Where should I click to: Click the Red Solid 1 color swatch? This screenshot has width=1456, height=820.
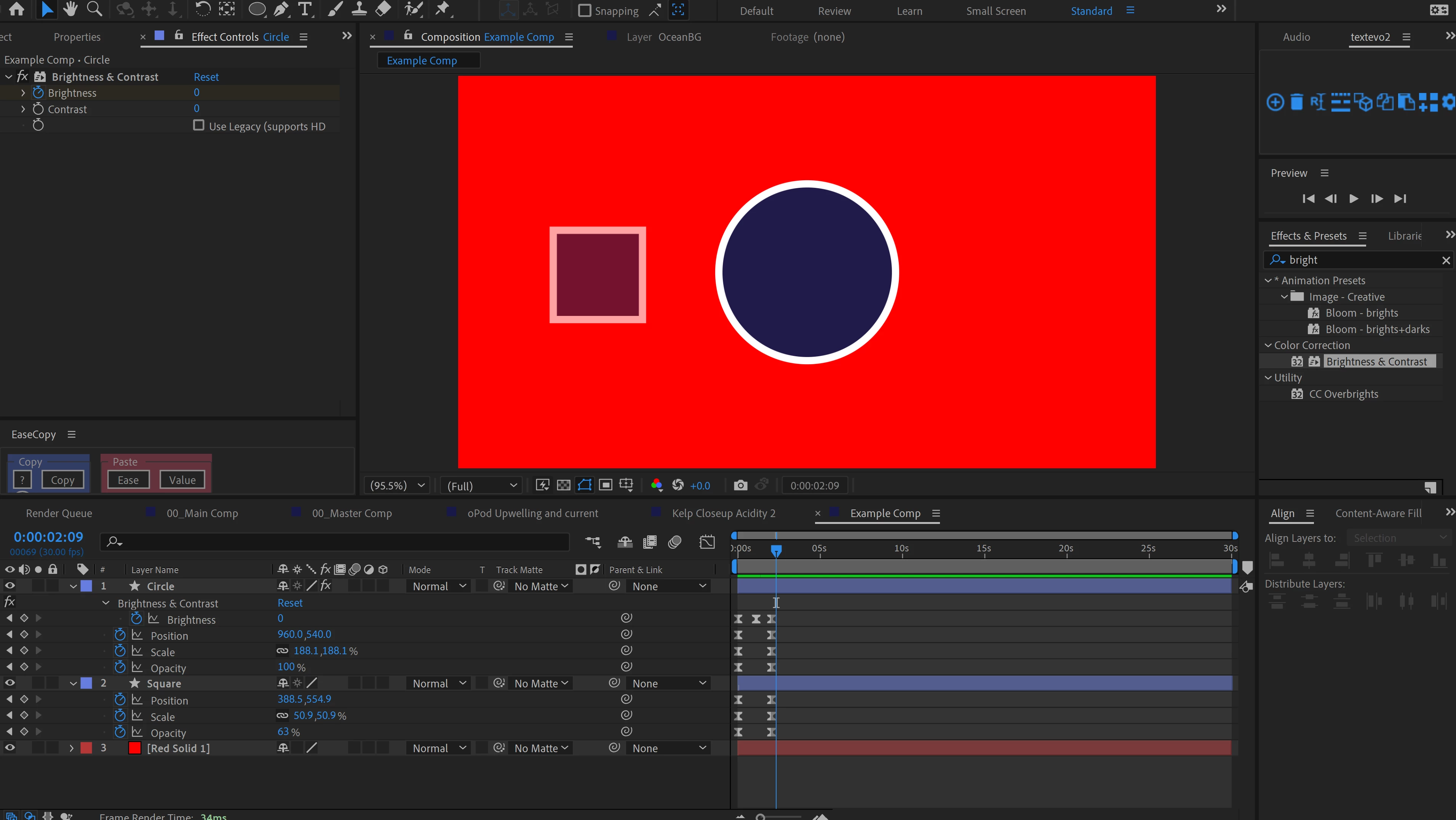click(134, 748)
